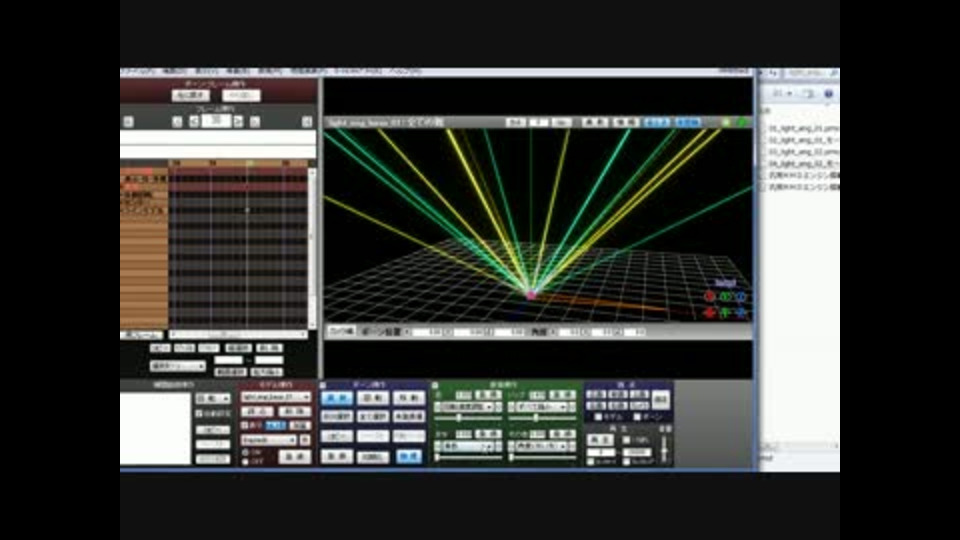The image size is (960, 540).
Task: Click search magnifier in Explorer window
Action: [833, 73]
